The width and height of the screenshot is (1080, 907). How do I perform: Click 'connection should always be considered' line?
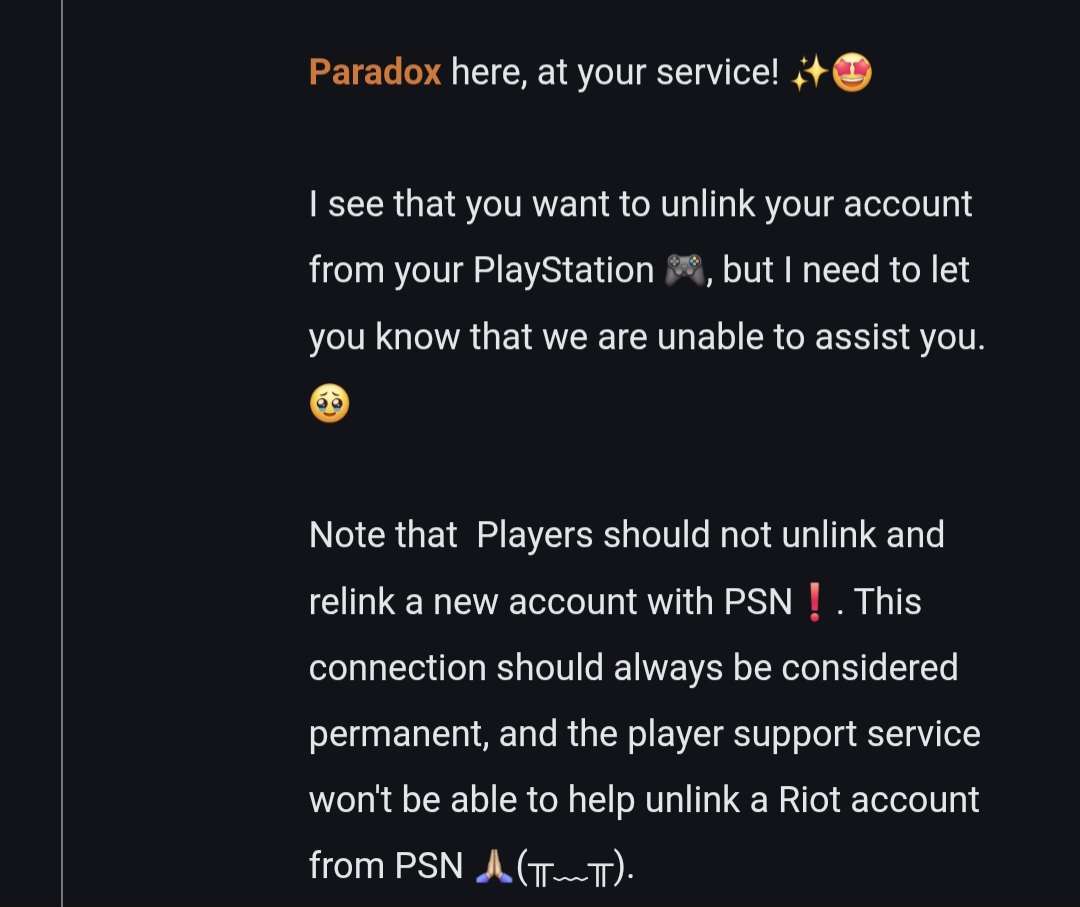(x=634, y=668)
